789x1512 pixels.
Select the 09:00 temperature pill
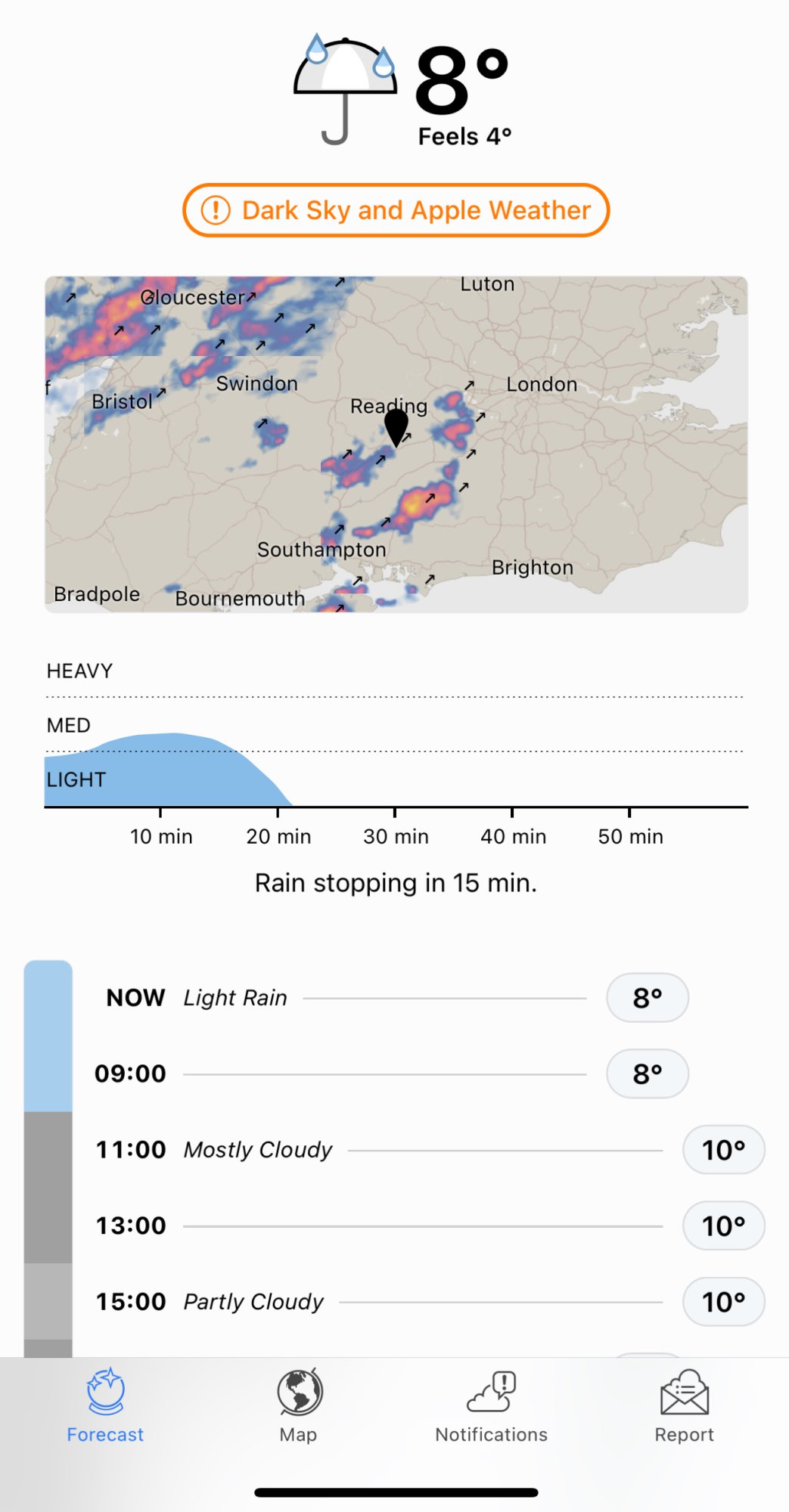648,1074
